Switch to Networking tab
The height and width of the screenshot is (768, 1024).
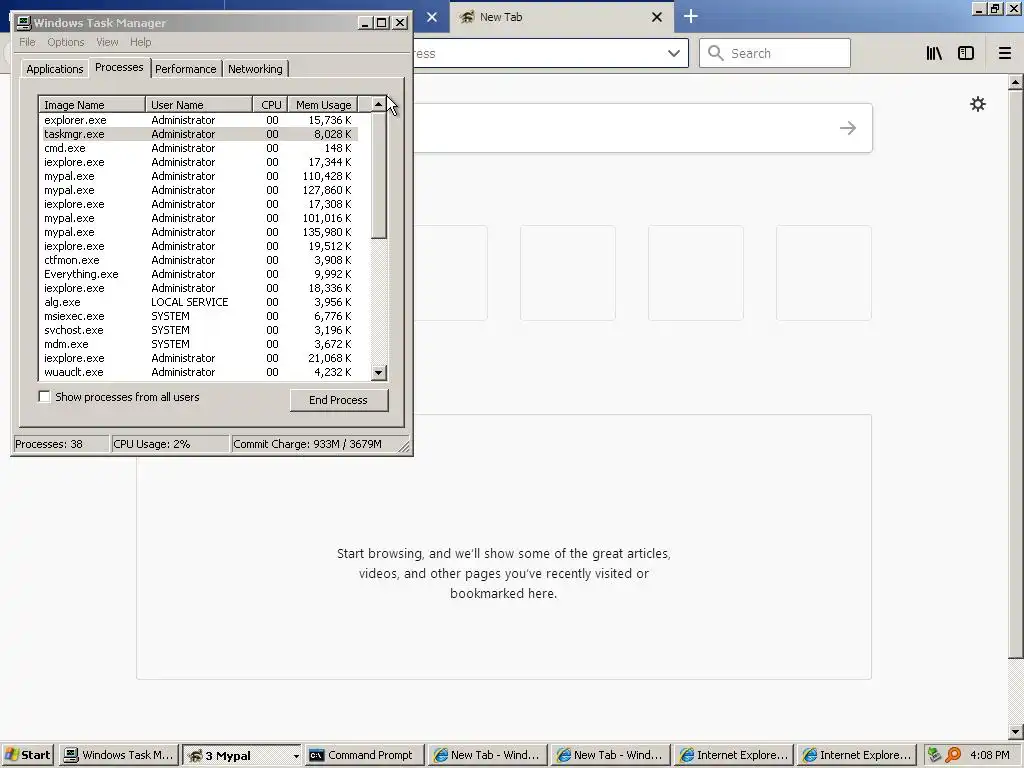click(255, 69)
